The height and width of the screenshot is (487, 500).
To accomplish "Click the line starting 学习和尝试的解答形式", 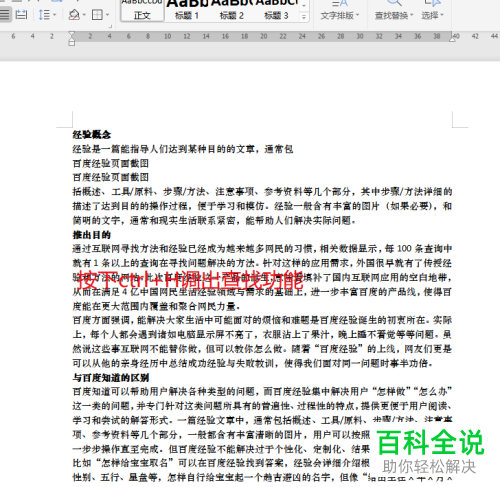I will tap(262, 420).
